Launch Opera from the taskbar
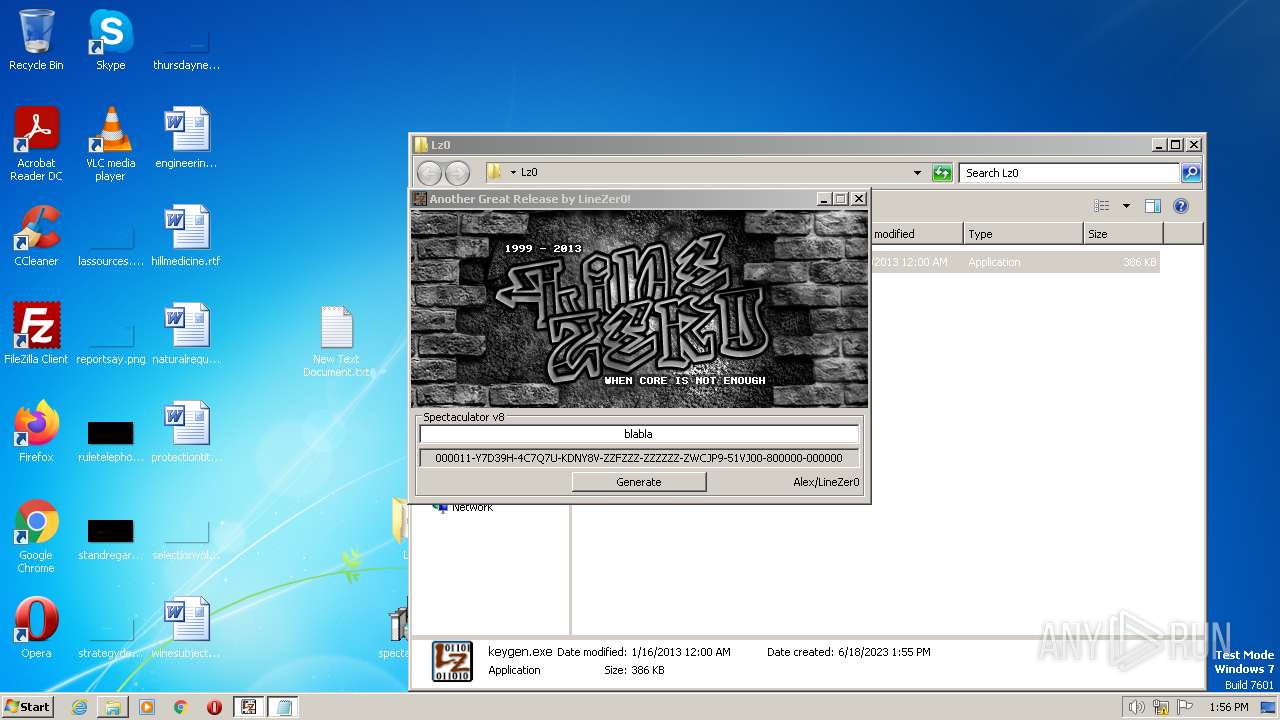 [214, 707]
